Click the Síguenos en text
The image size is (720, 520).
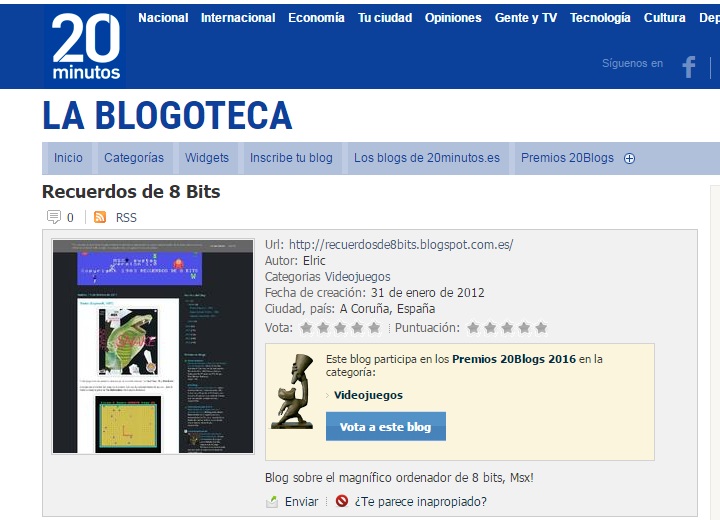(632, 63)
